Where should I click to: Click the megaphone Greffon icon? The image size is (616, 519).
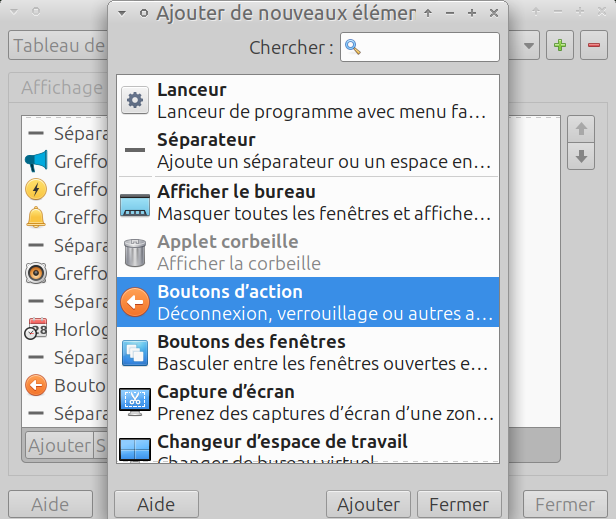[x=37, y=160]
